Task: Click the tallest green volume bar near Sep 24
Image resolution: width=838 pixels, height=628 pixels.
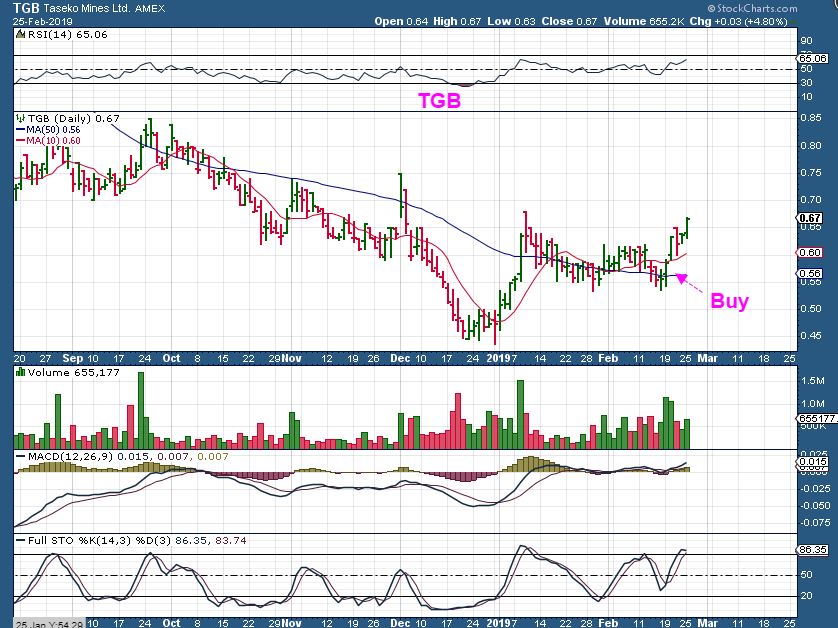Action: coord(141,410)
